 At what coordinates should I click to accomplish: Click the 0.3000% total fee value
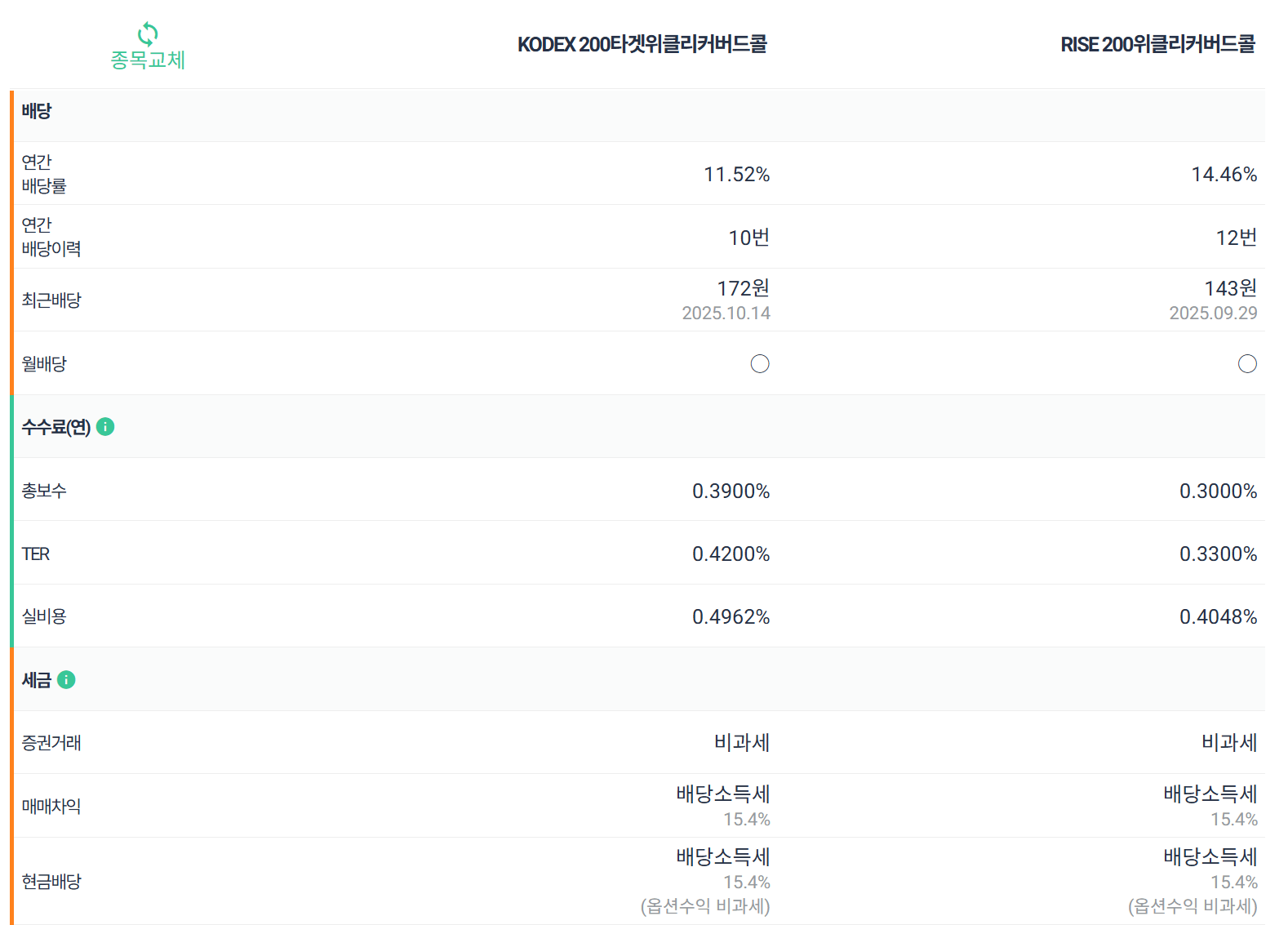tap(1219, 491)
